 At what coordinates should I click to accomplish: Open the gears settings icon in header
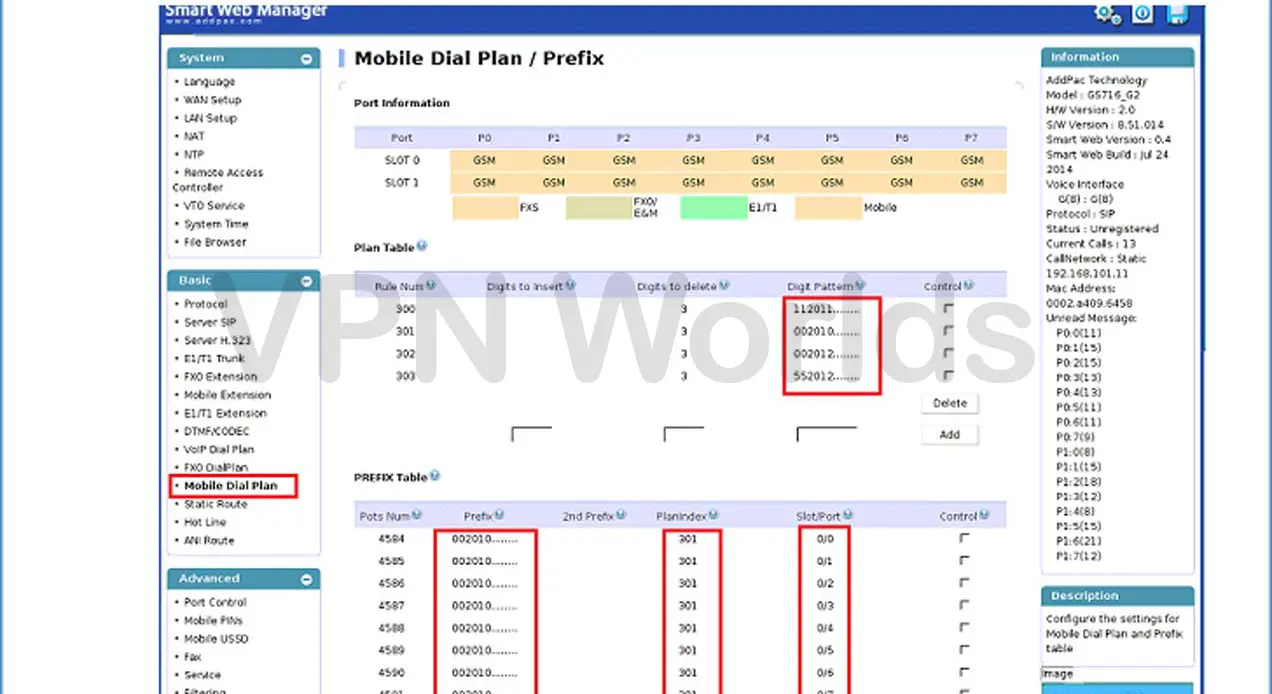(1107, 14)
